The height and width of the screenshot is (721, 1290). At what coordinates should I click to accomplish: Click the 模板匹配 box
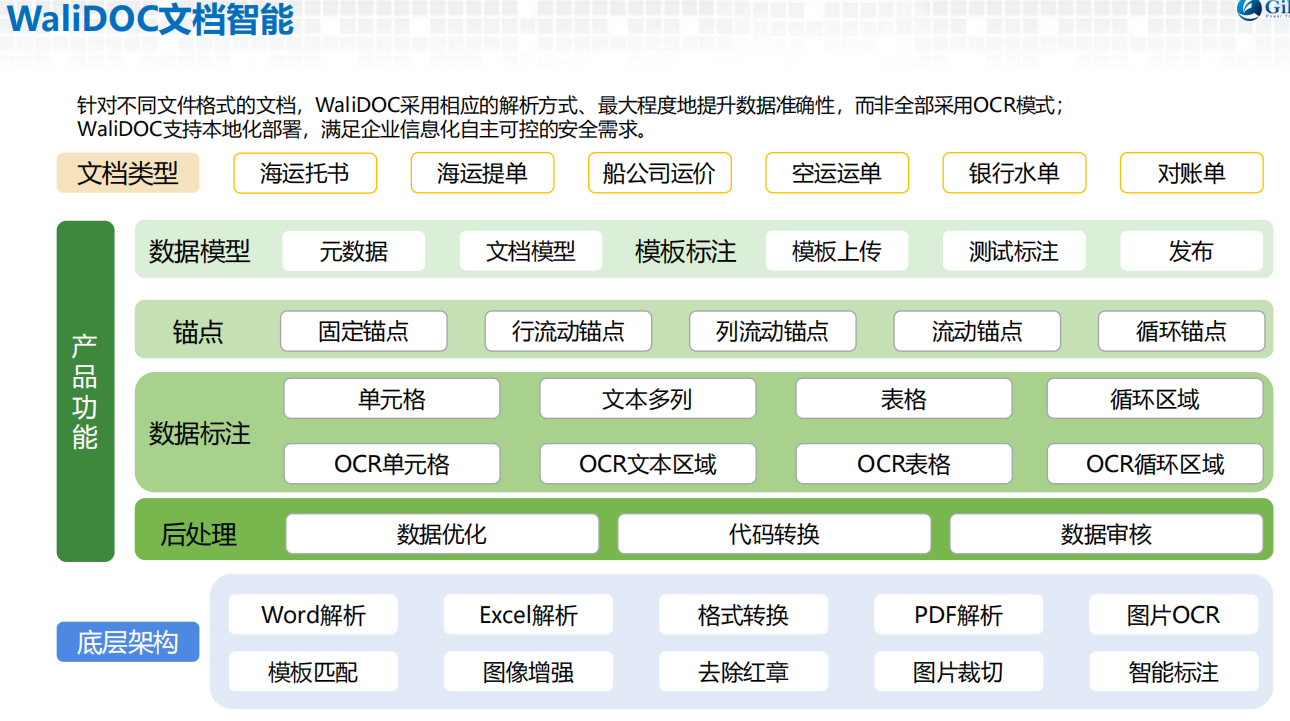(313, 672)
